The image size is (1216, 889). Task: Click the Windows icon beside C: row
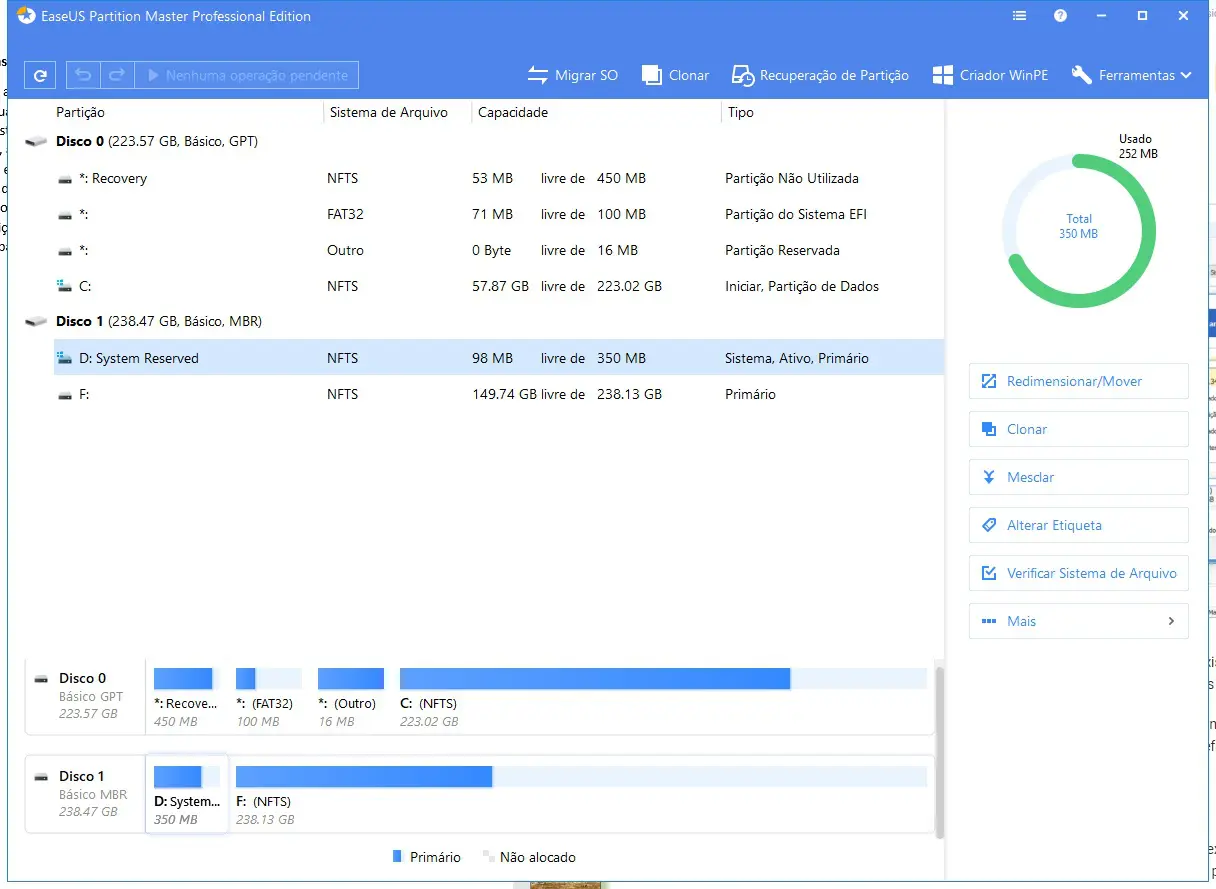65,286
